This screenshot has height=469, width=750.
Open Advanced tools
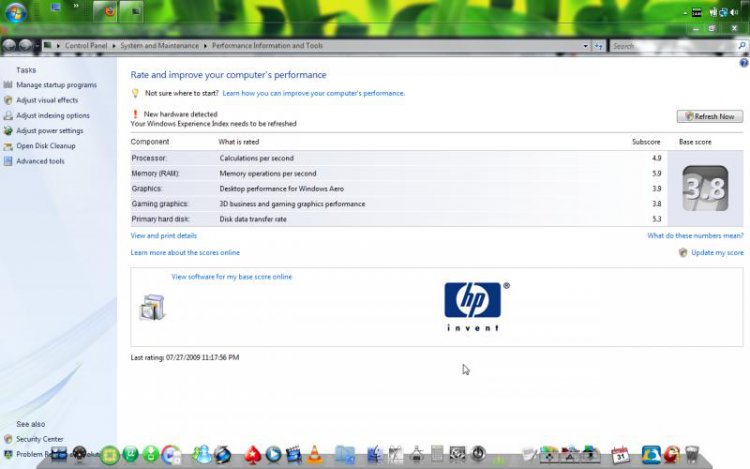tap(40, 161)
